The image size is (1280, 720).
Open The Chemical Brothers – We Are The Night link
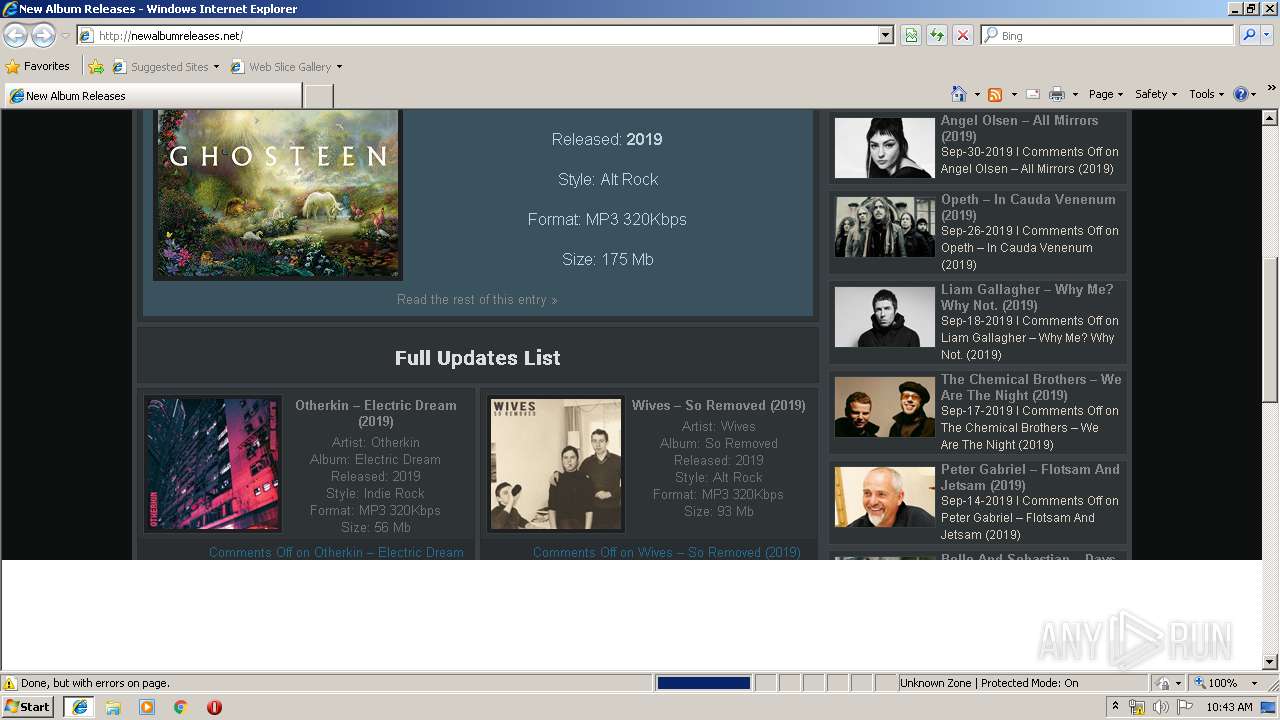point(1030,387)
